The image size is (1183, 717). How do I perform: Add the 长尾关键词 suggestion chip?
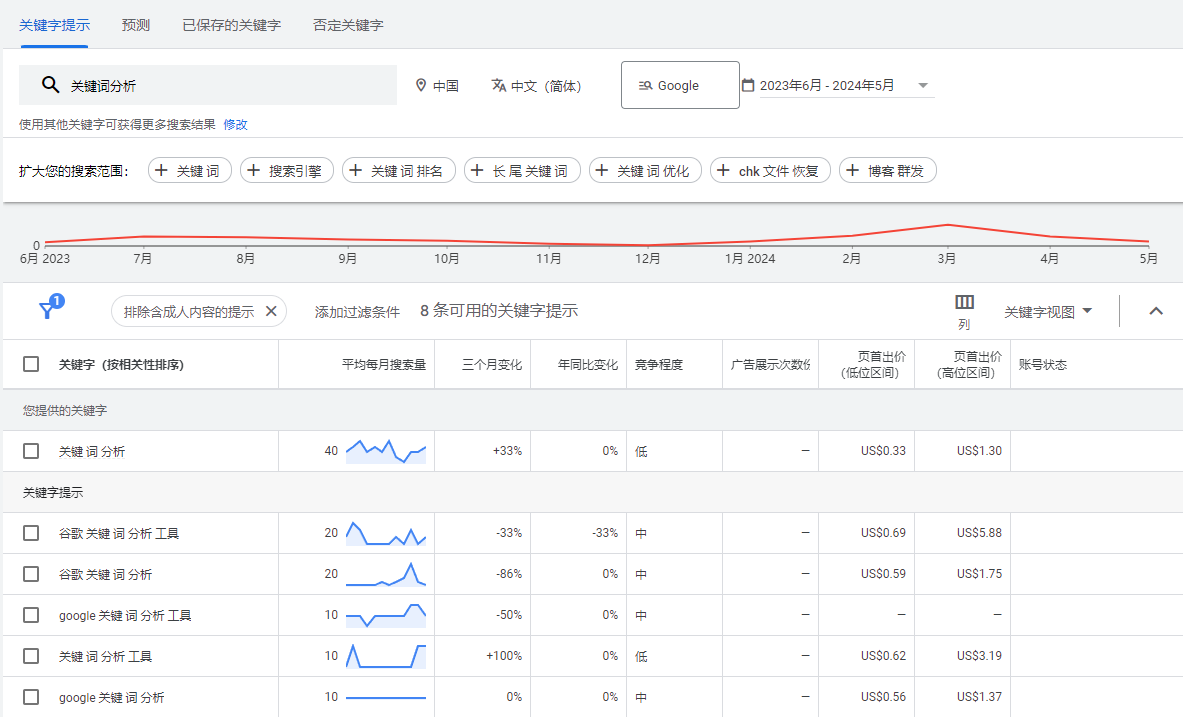pyautogui.click(x=522, y=171)
